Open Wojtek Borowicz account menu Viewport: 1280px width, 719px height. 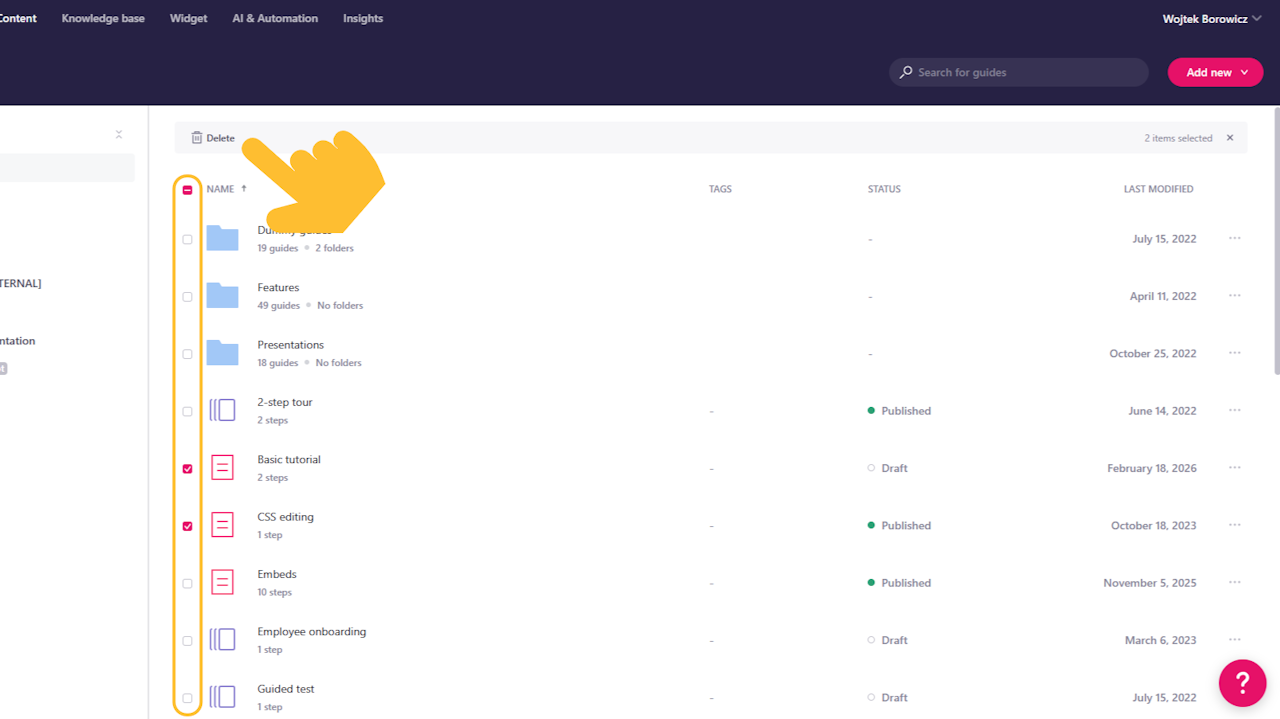(1212, 18)
